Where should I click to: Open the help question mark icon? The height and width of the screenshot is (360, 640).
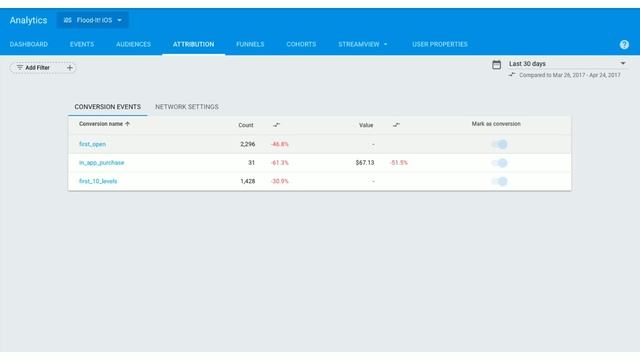tap(624, 44)
